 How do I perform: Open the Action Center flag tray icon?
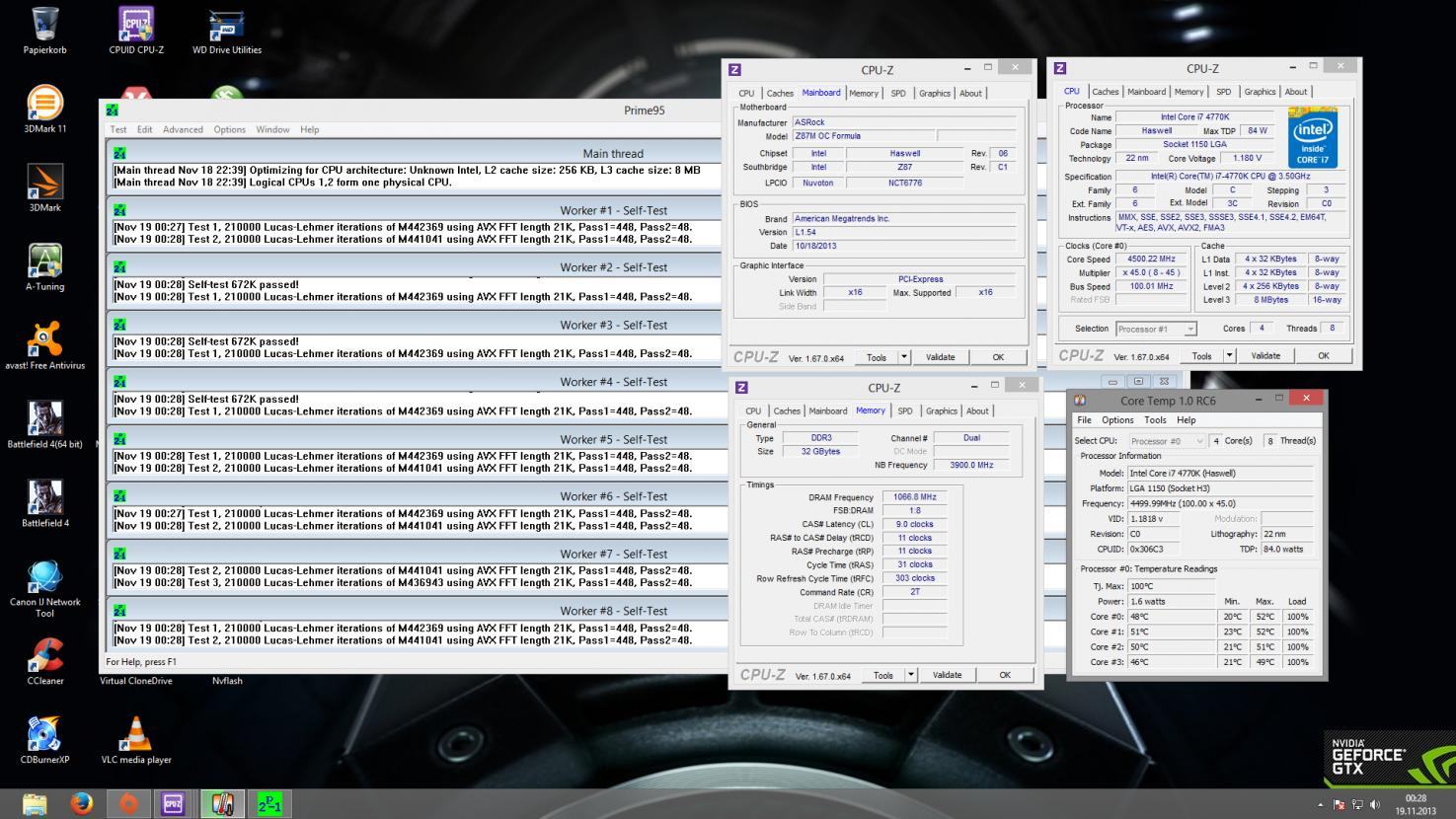(1340, 805)
